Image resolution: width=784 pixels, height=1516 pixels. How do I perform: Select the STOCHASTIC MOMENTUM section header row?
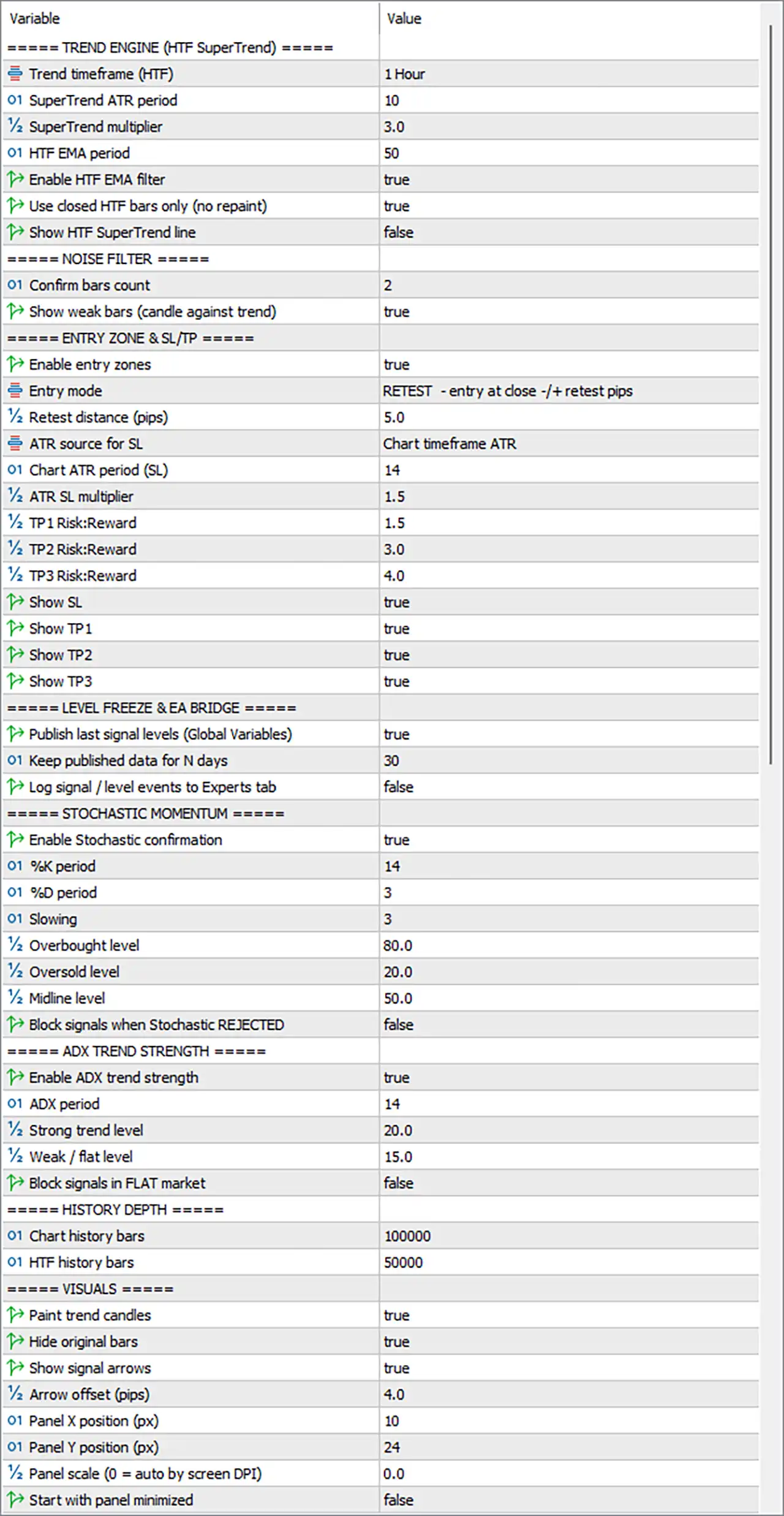pyautogui.click(x=380, y=814)
